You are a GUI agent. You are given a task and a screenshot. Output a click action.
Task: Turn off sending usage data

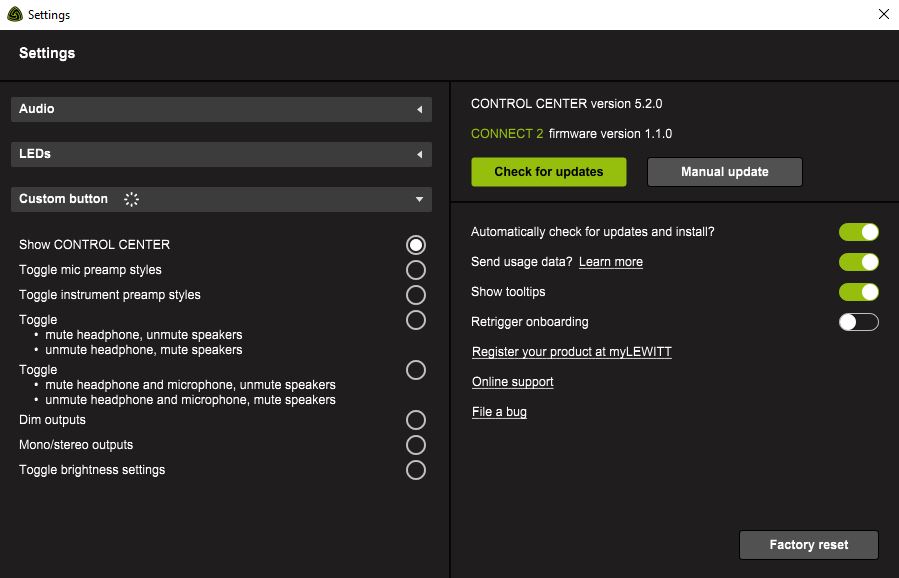858,261
